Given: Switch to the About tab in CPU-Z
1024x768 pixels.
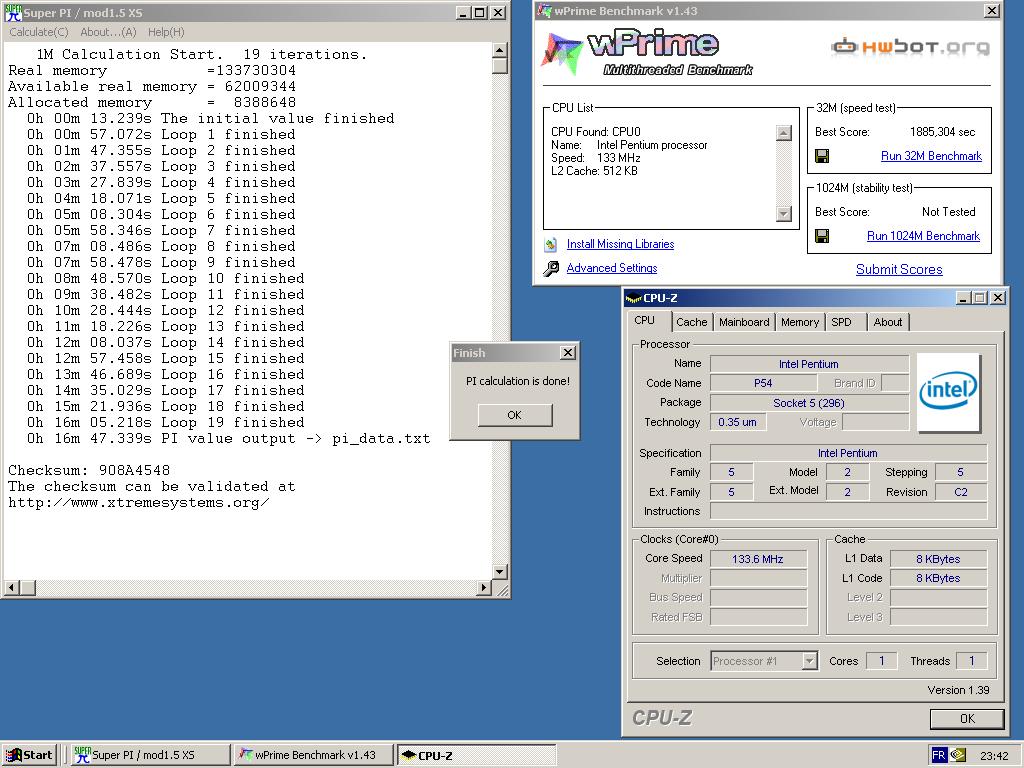Looking at the screenshot, I should click(x=888, y=322).
